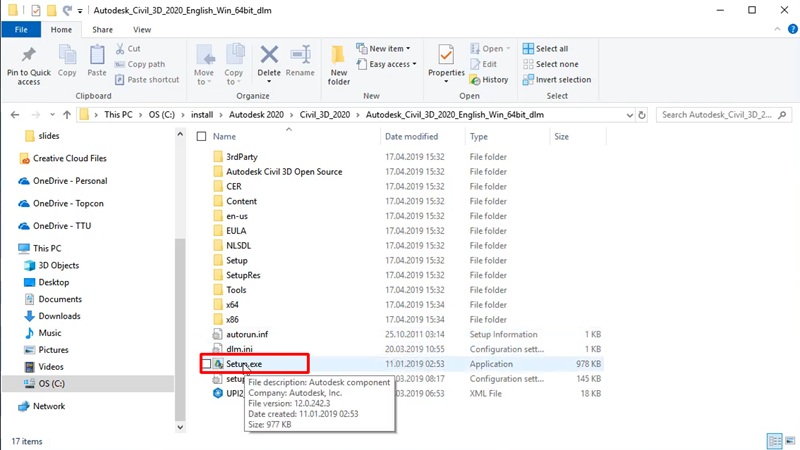The image size is (800, 450).
Task: Toggle the select-all checkbox in header
Action: [x=202, y=136]
